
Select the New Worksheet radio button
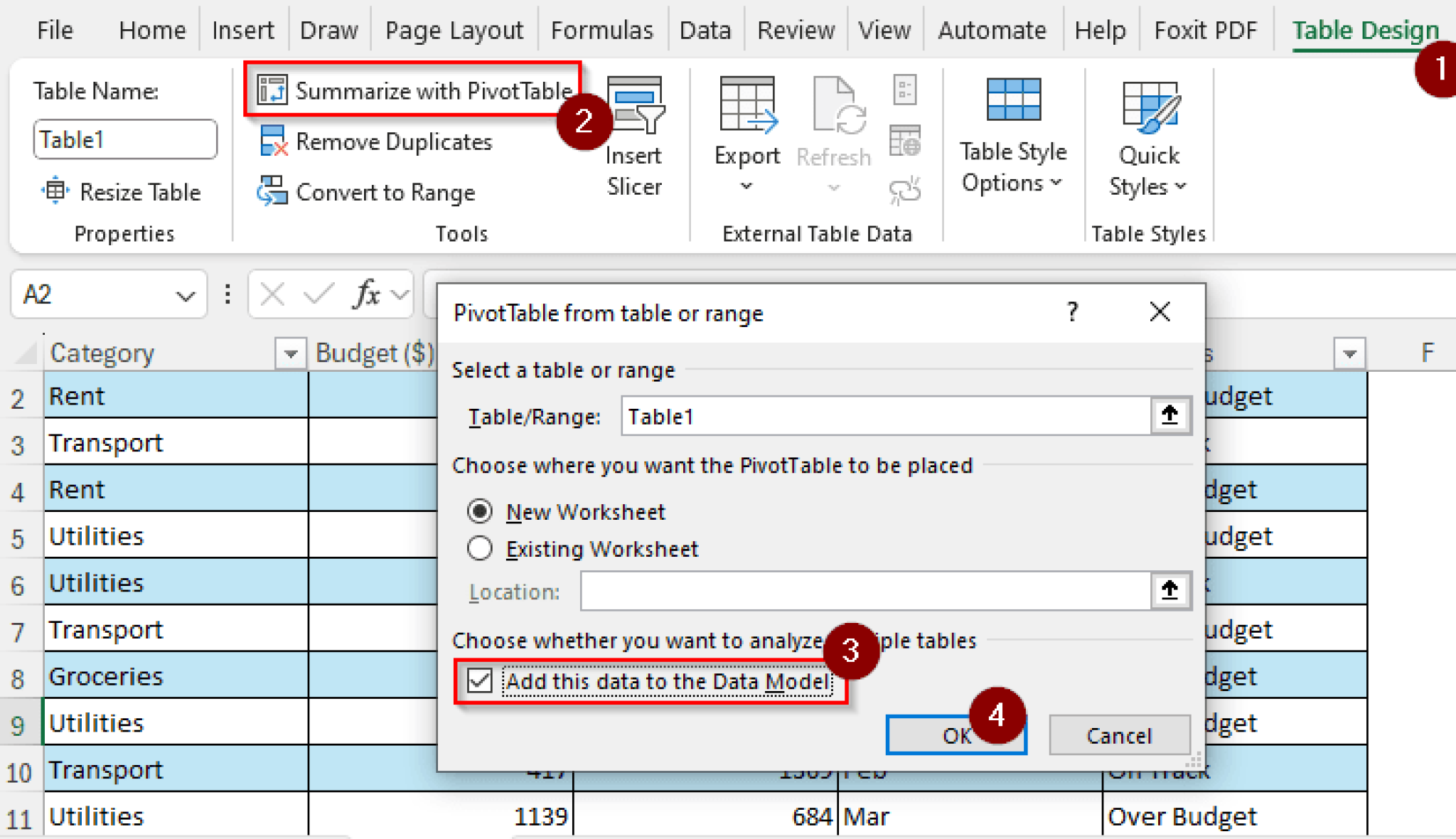click(x=481, y=511)
